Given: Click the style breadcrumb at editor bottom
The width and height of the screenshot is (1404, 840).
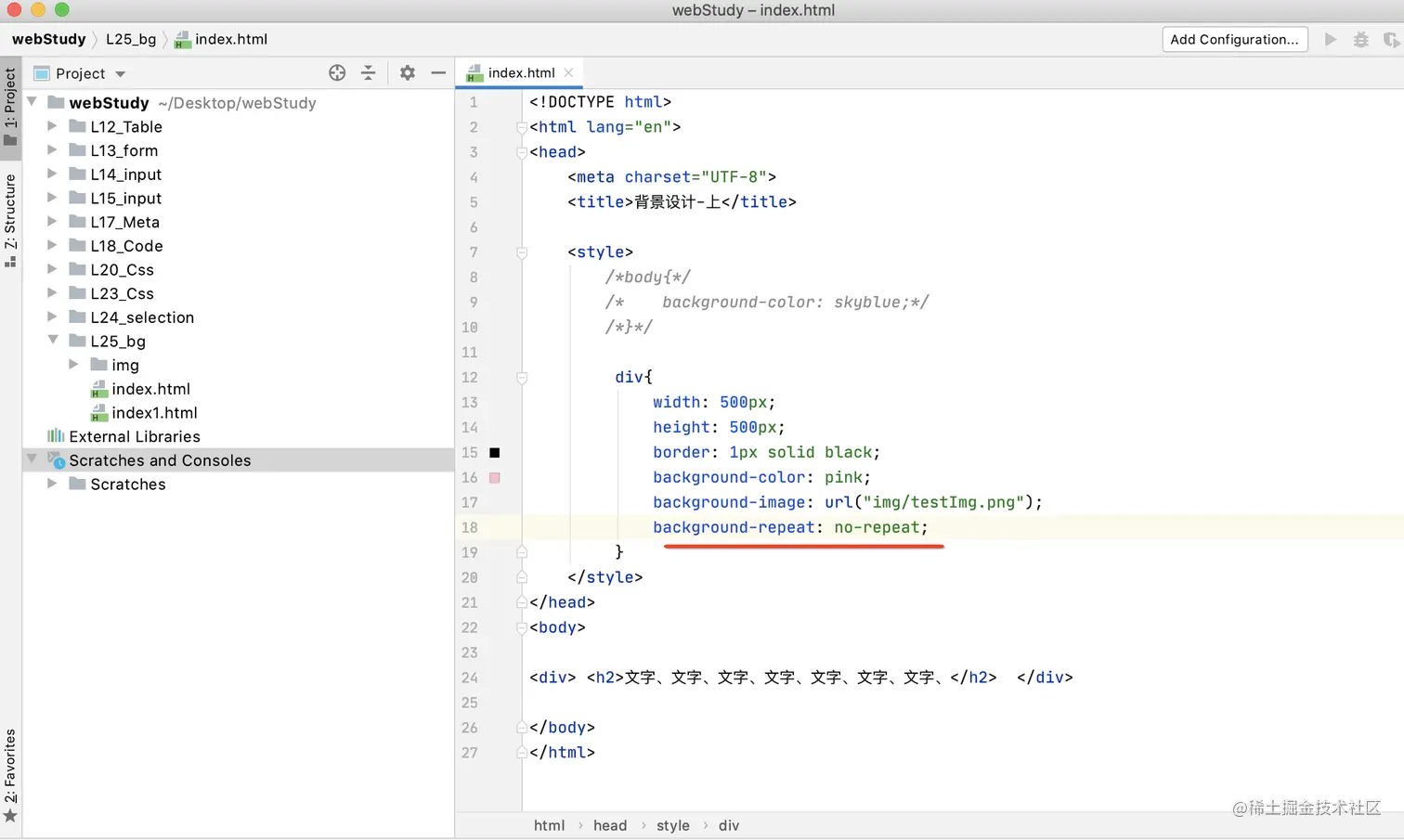Looking at the screenshot, I should click(673, 825).
